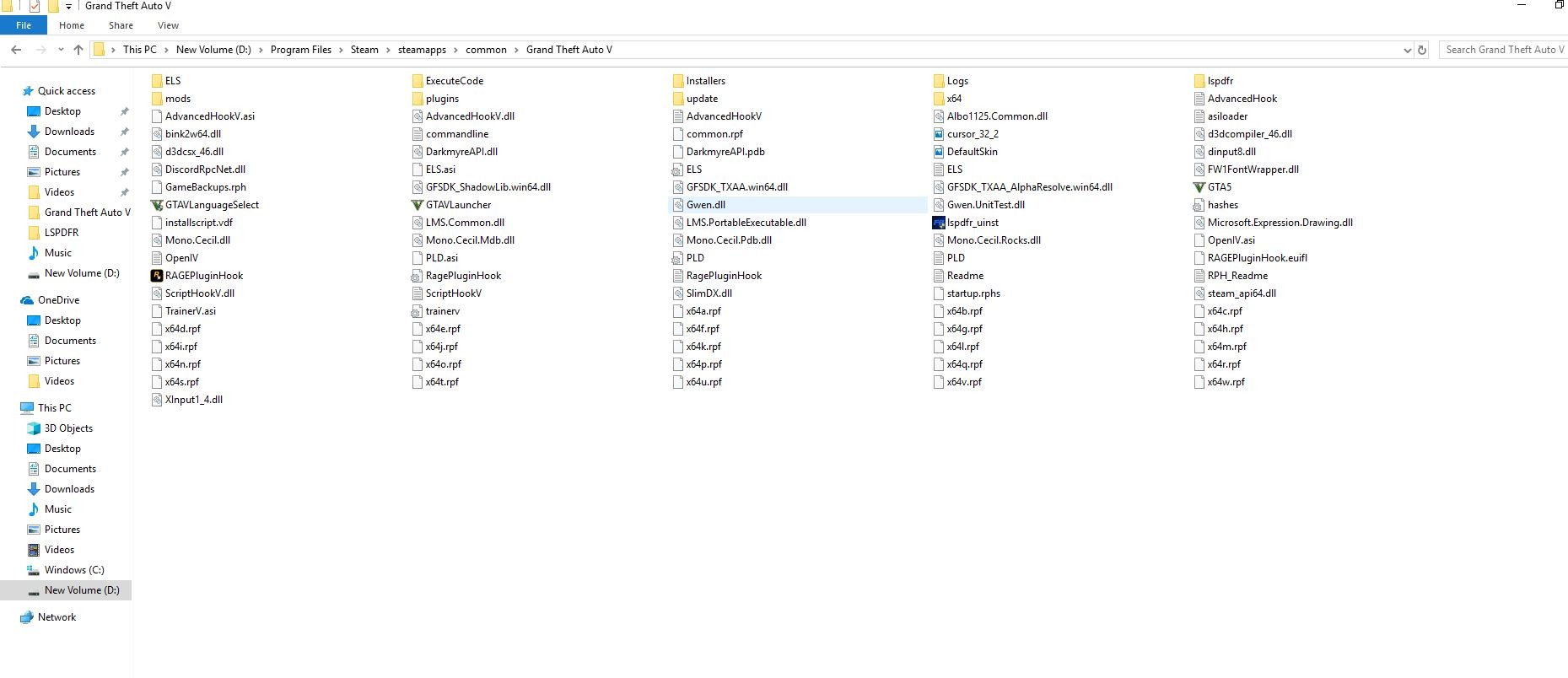The height and width of the screenshot is (678, 1568).
Task: Open the File menu
Action: click(x=24, y=25)
